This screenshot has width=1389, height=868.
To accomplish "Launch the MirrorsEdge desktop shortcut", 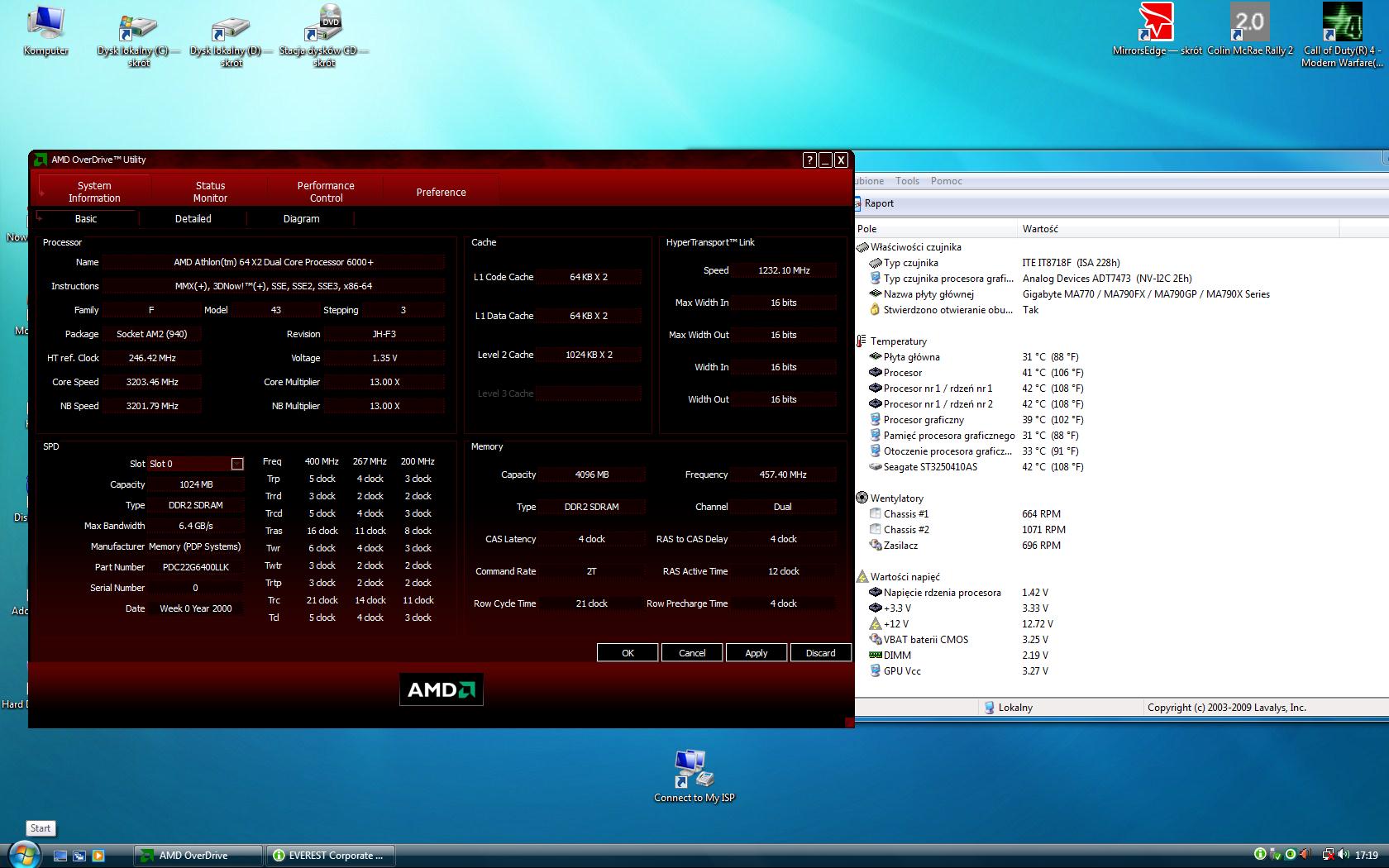I will pos(1157,29).
